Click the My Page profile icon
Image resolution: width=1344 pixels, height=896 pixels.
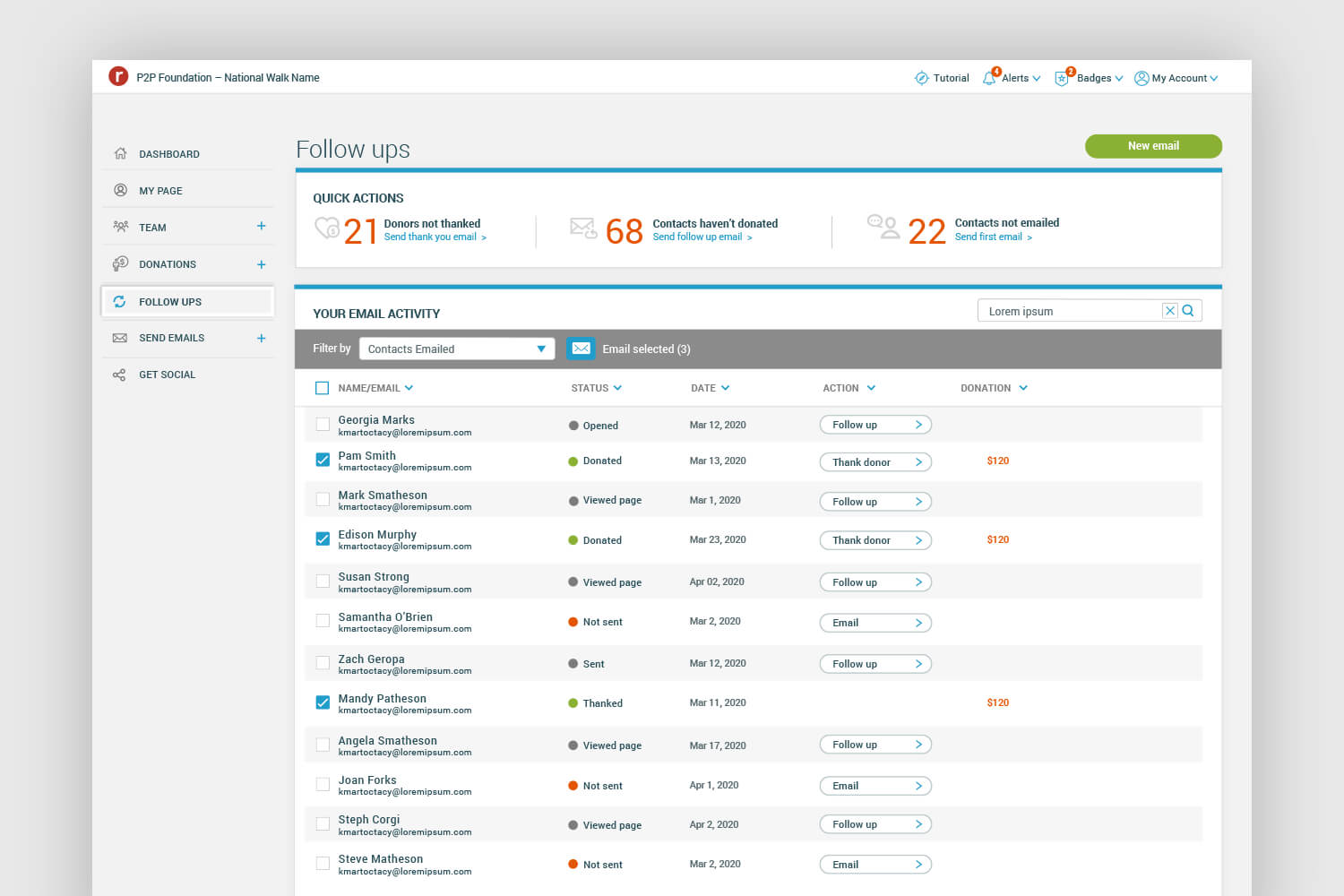click(x=120, y=190)
